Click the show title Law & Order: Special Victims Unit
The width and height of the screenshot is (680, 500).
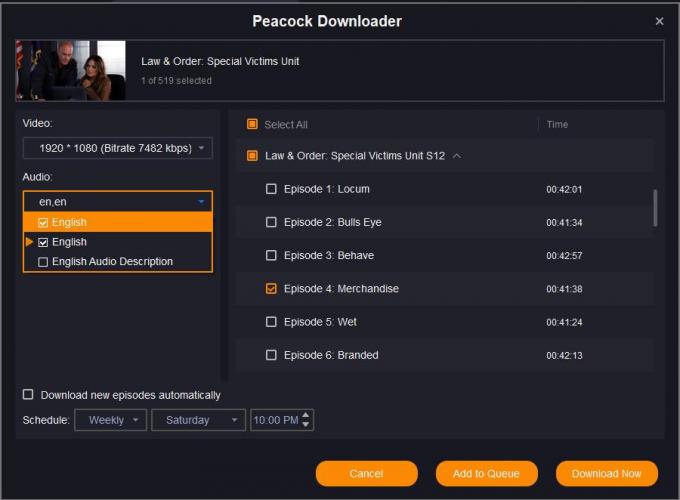click(x=220, y=62)
